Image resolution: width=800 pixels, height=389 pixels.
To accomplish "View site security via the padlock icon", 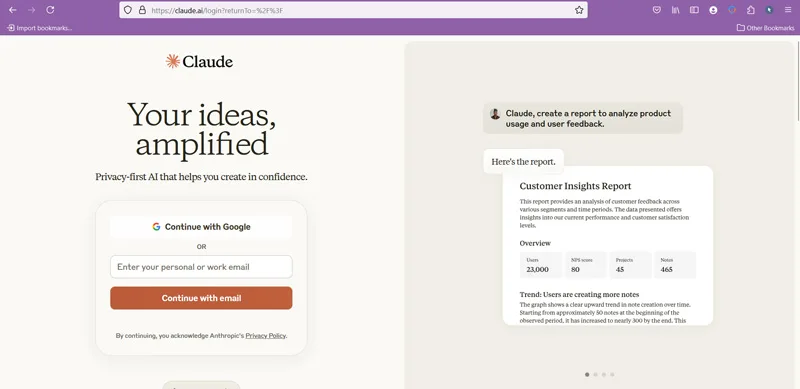I will [142, 10].
